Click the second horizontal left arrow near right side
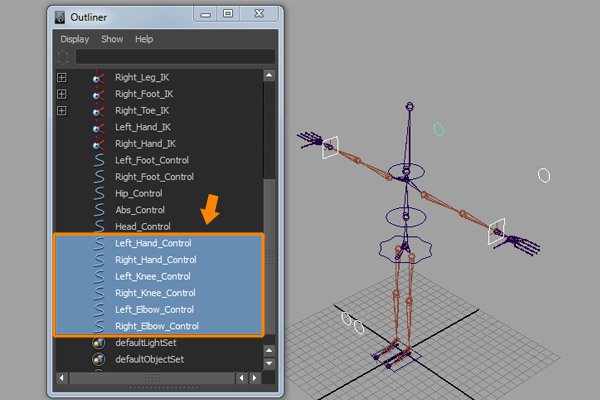Screen dimensions: 600x400 click(x=241, y=378)
